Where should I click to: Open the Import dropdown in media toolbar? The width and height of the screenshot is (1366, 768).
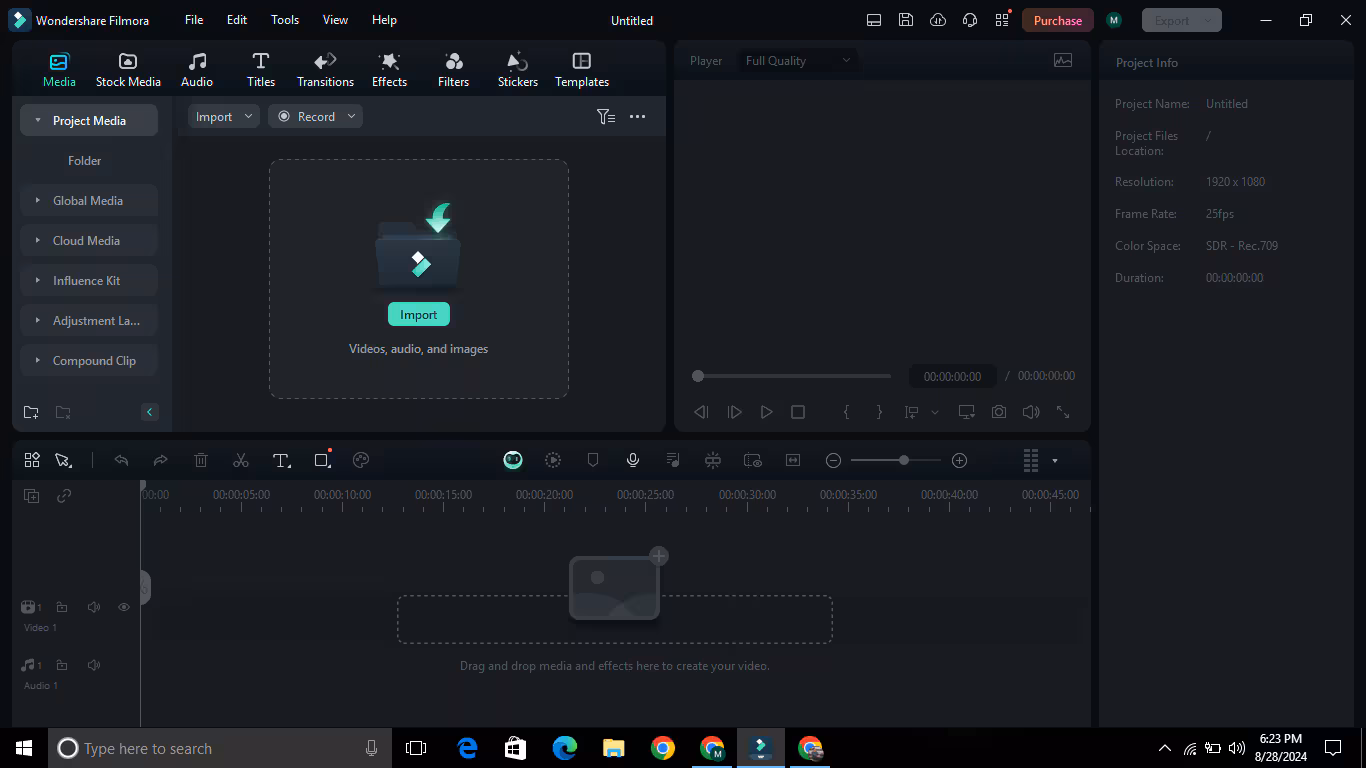click(224, 117)
